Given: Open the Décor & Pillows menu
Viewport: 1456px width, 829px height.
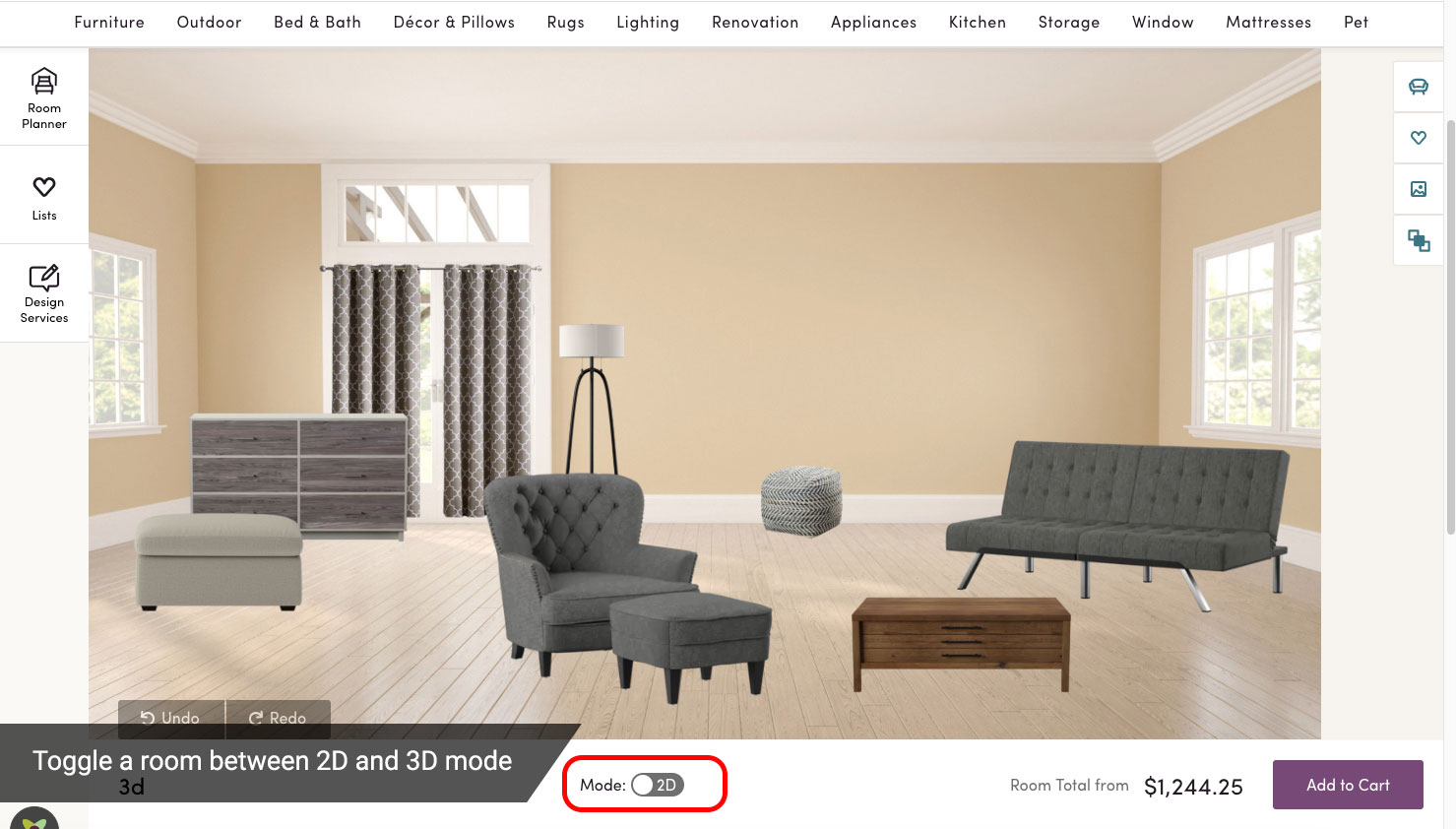Looking at the screenshot, I should pyautogui.click(x=454, y=22).
